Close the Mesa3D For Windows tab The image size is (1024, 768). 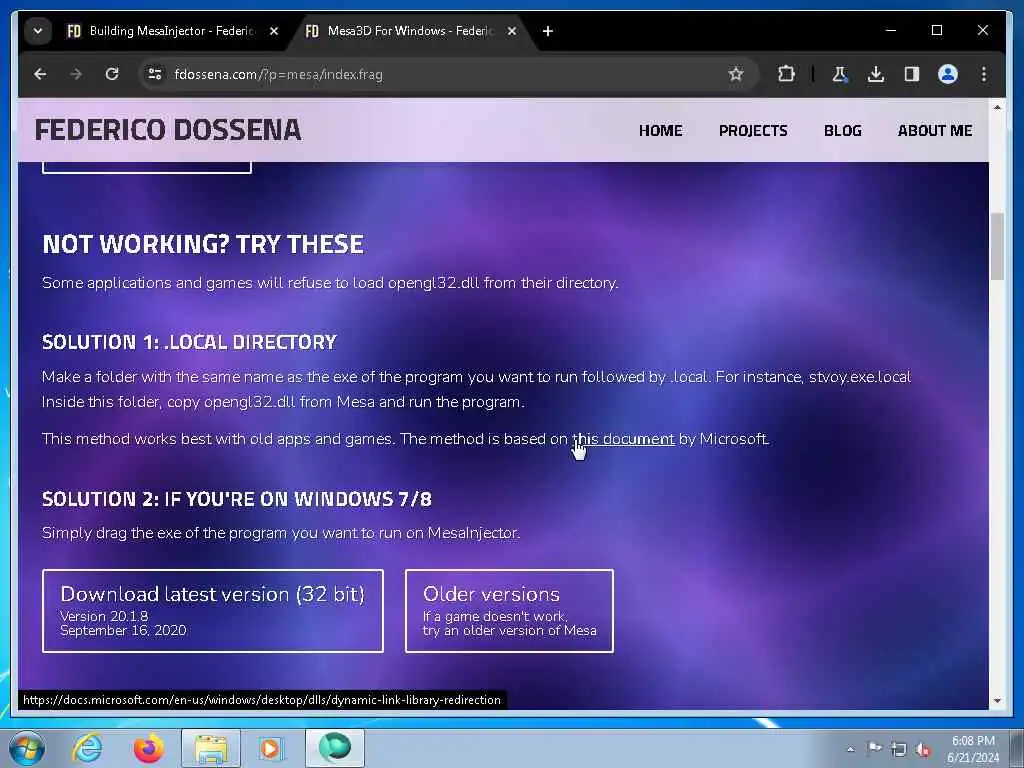(x=512, y=31)
